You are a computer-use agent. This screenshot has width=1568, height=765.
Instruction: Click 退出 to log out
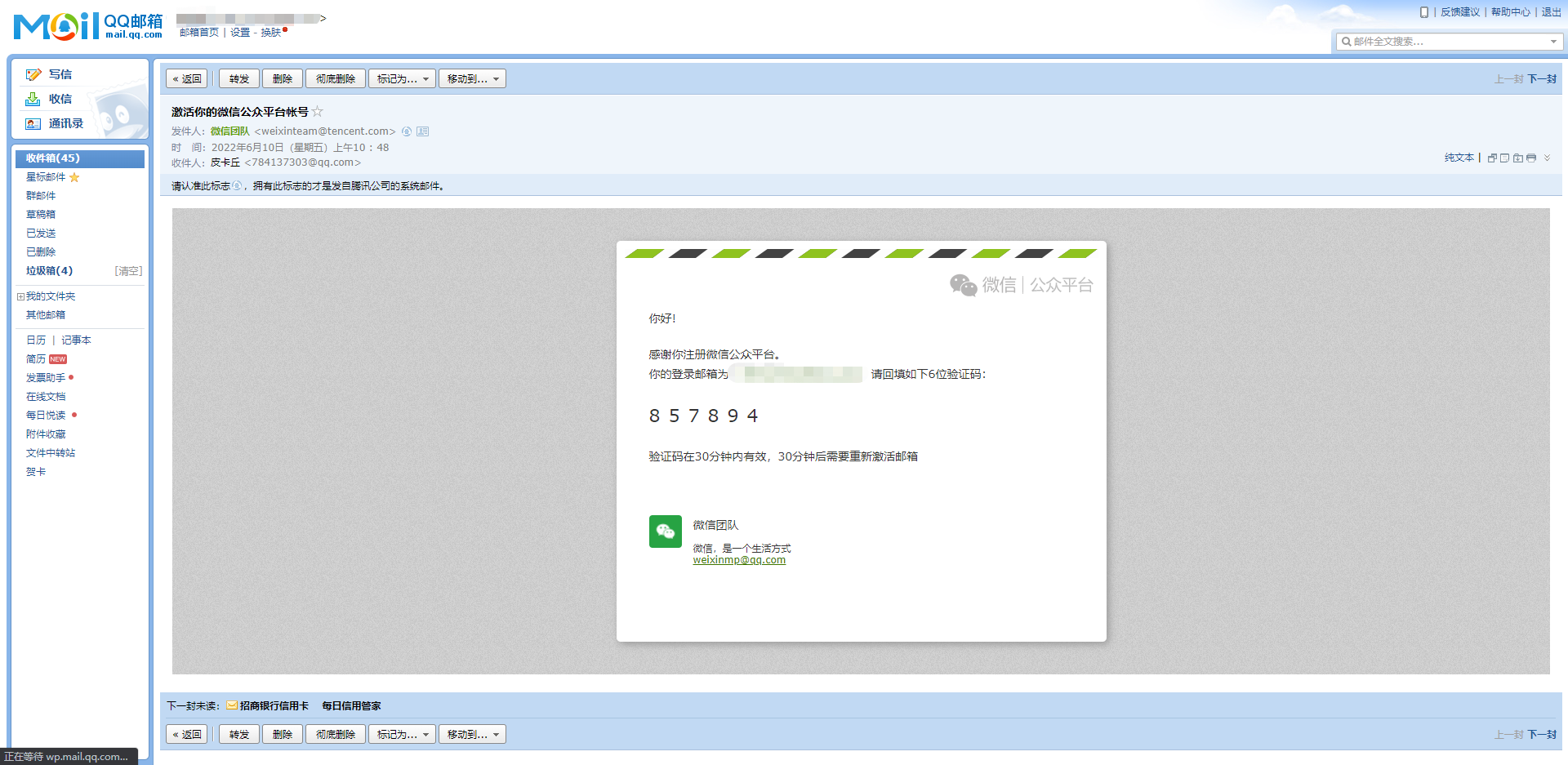[1552, 12]
